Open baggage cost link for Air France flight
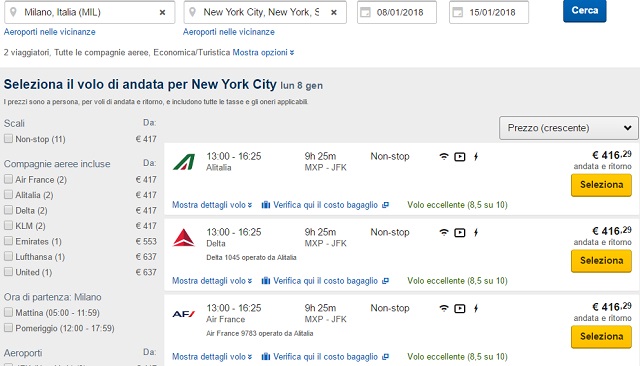The image size is (640, 366). point(325,357)
